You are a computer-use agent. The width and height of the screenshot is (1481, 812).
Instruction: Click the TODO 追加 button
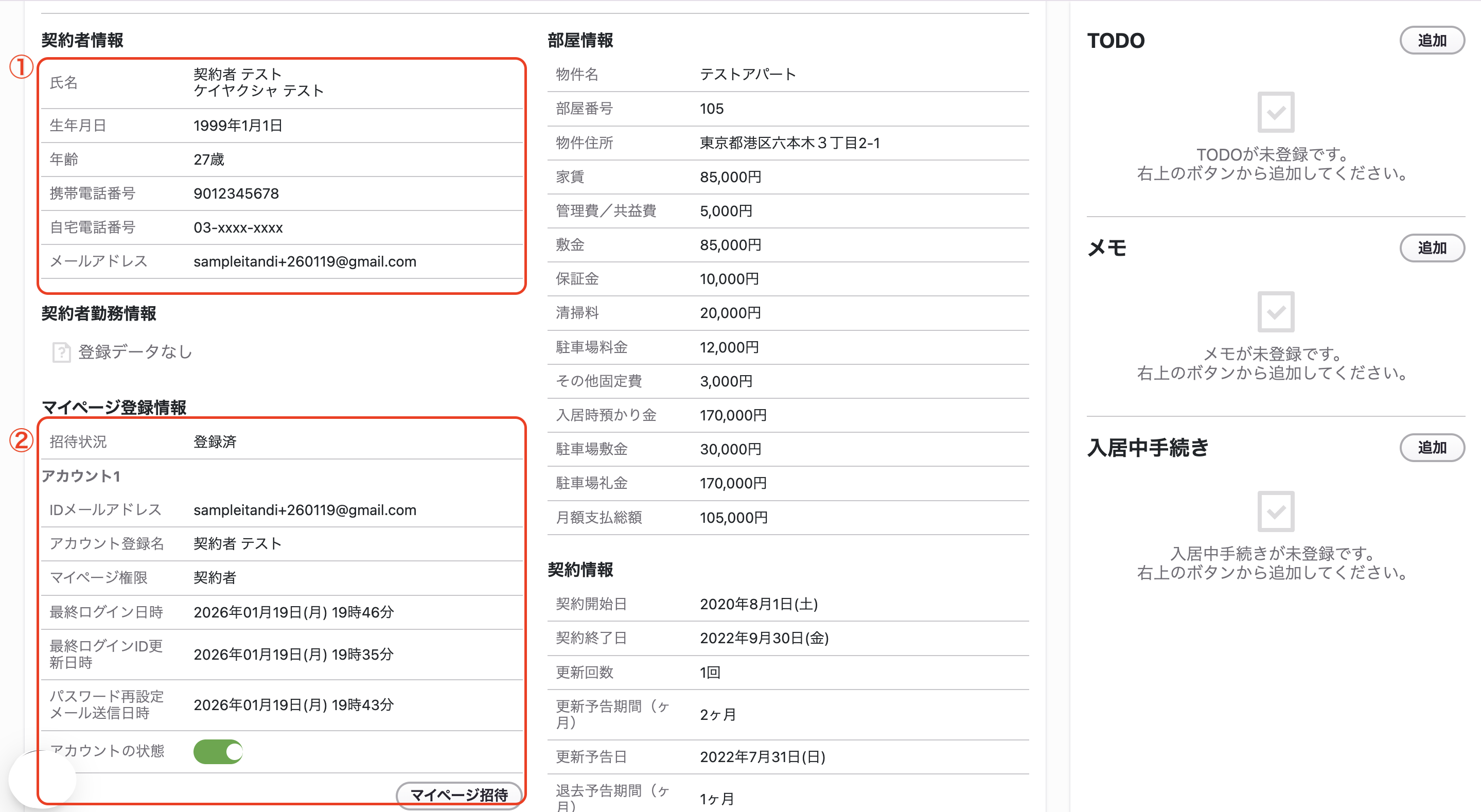coord(1432,40)
